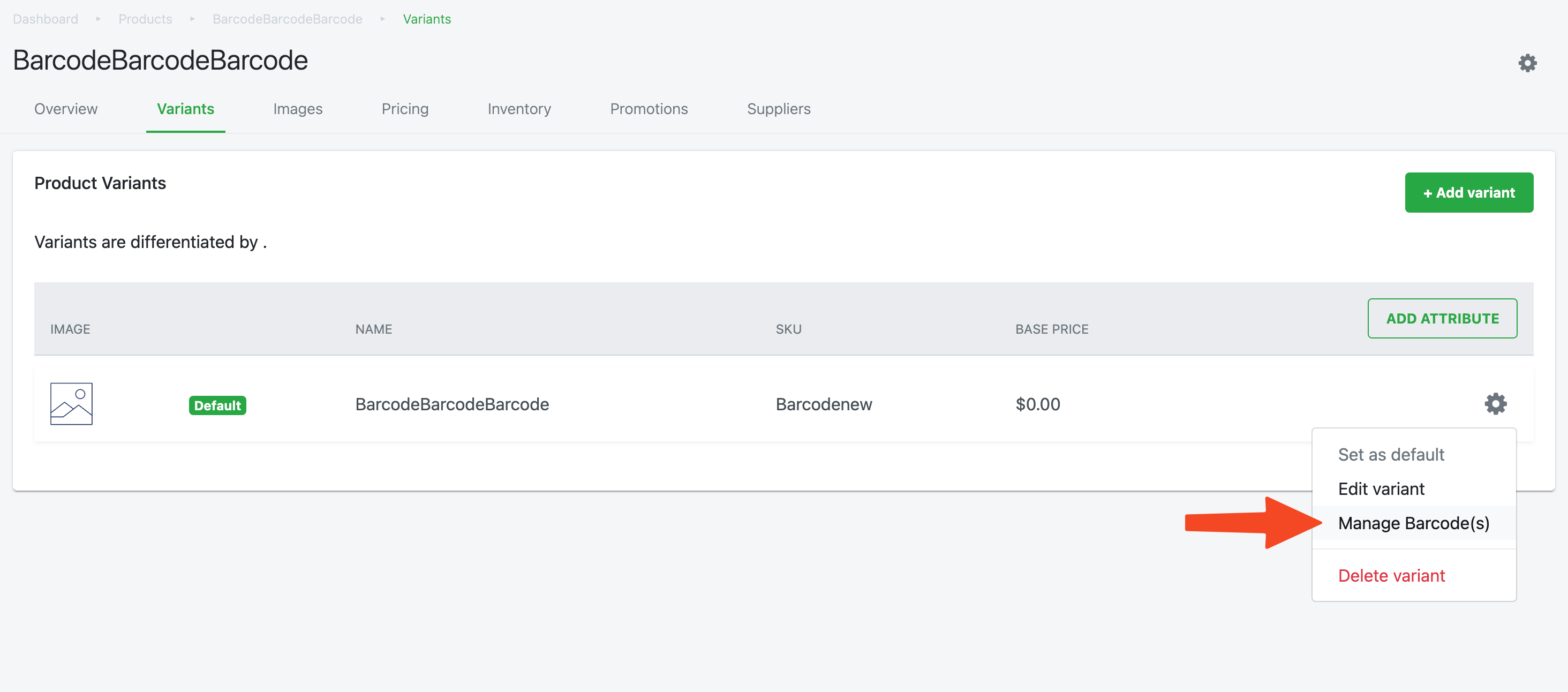Go to Dashboard breadcrumb
The width and height of the screenshot is (1568, 692).
click(x=46, y=19)
